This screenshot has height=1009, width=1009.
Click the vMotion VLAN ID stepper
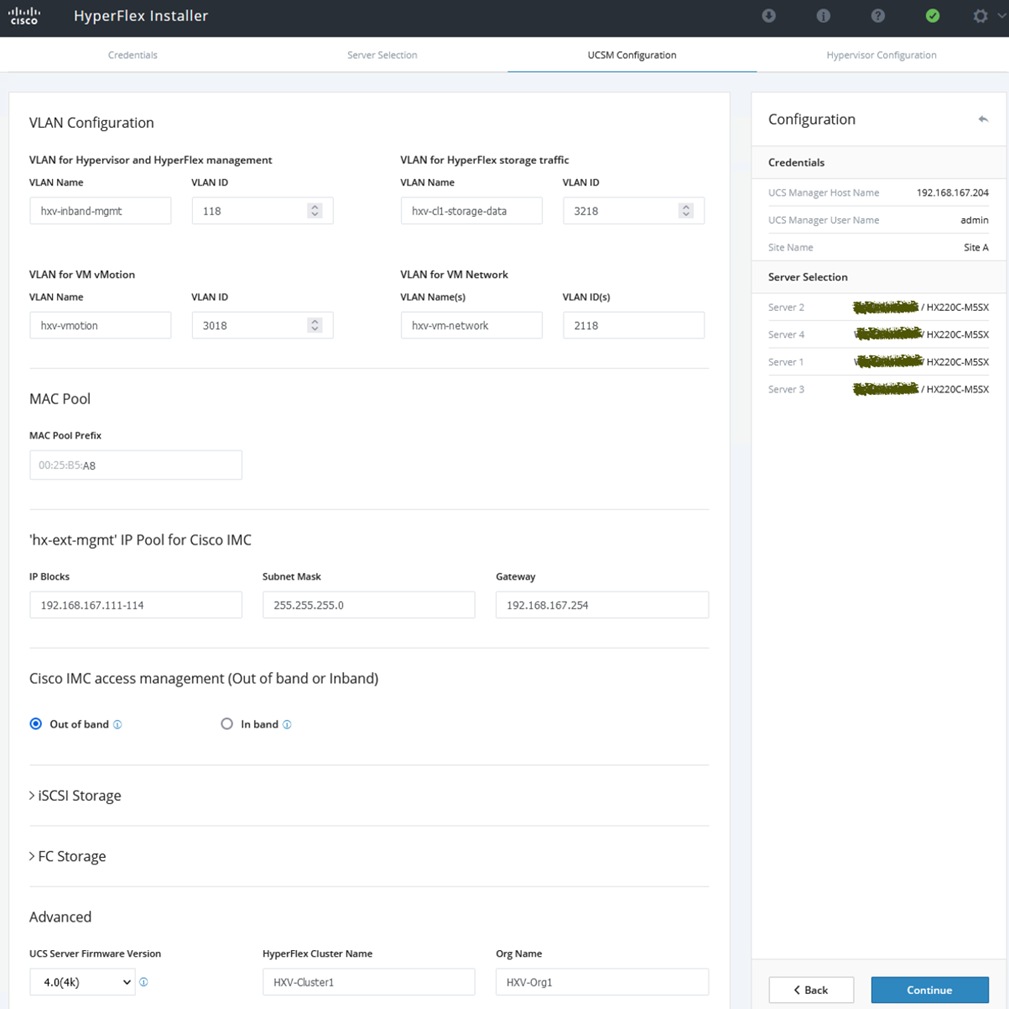[315, 325]
